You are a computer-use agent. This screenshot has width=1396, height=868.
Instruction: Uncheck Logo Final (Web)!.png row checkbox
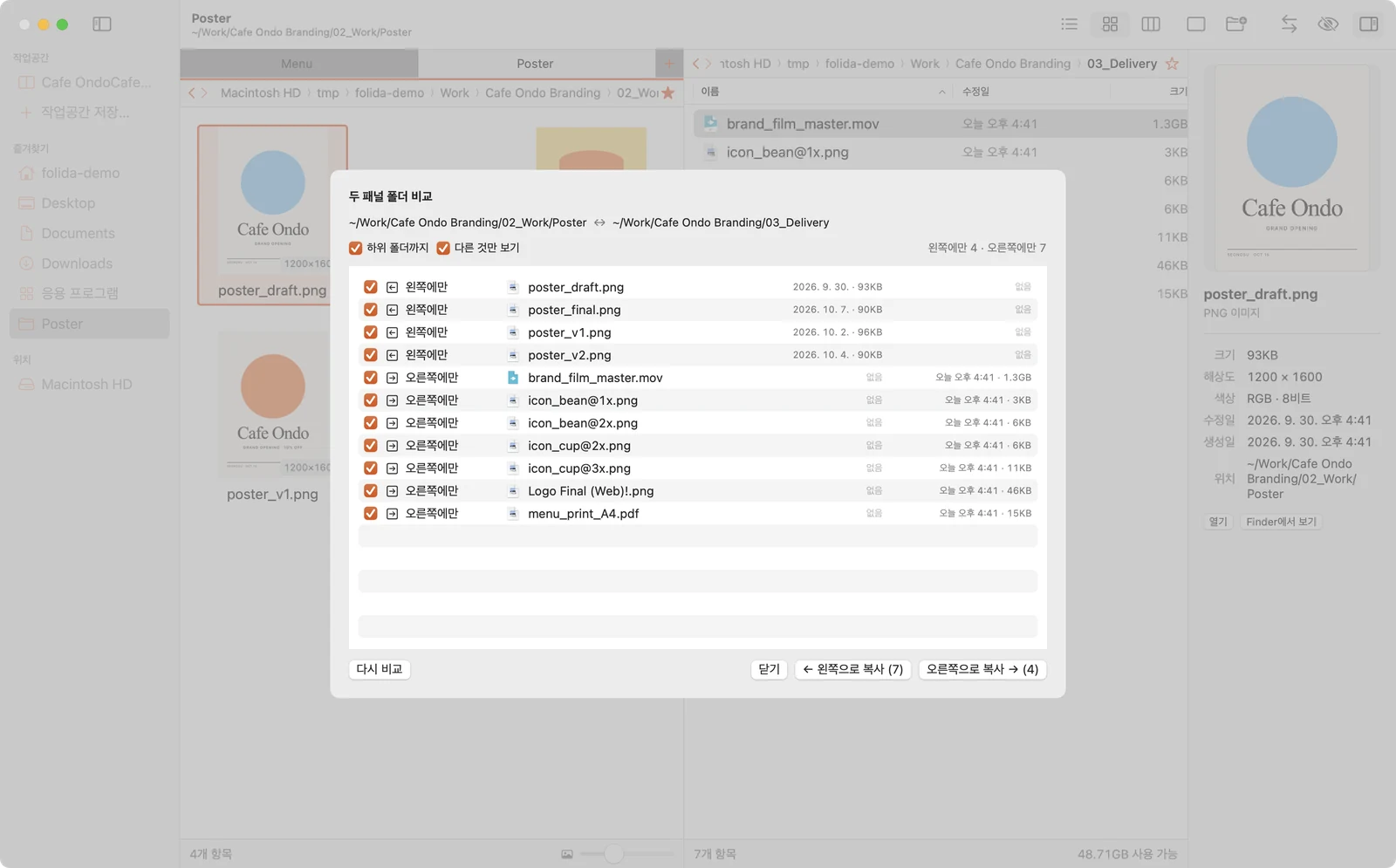(371, 491)
